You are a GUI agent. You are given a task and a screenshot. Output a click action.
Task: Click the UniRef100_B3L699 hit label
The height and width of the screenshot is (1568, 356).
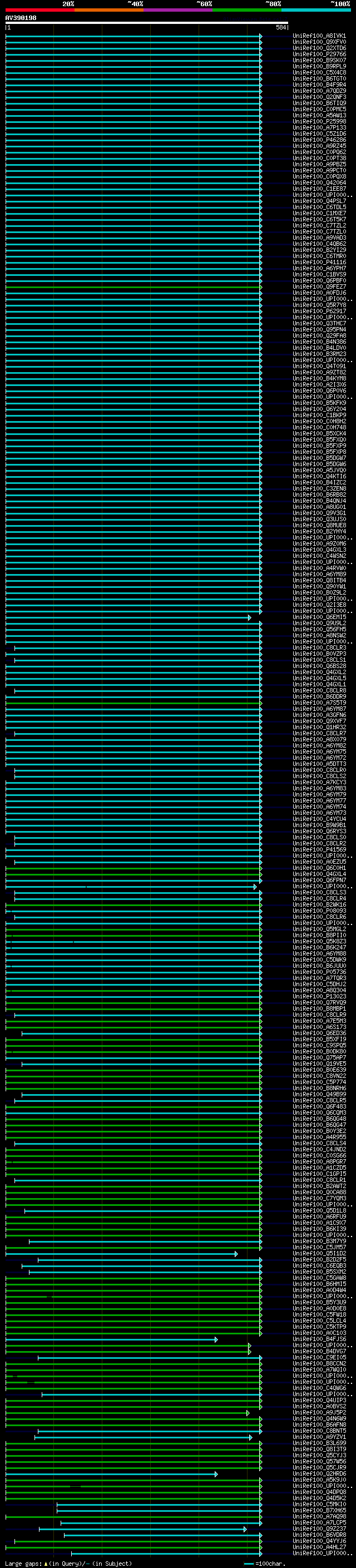tap(319, 1443)
